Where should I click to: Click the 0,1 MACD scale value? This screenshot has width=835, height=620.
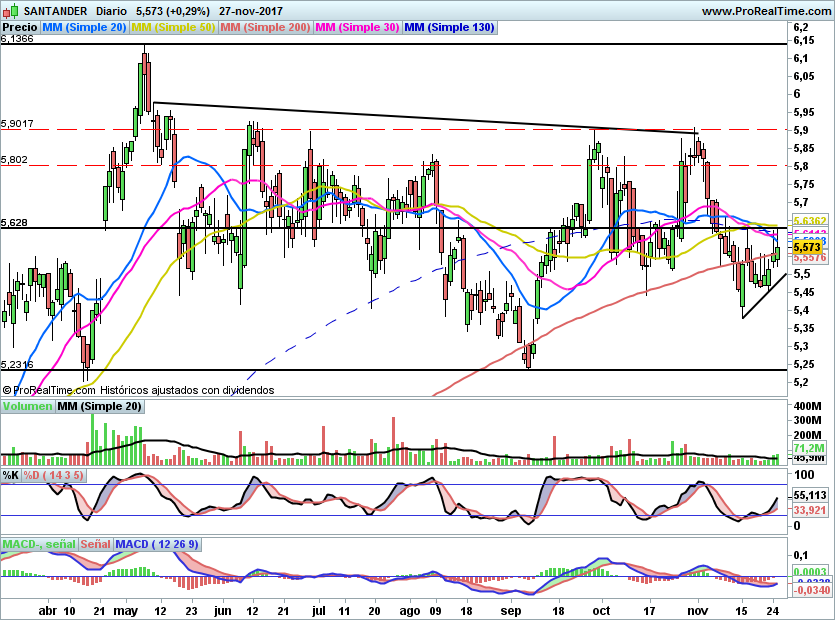(x=800, y=556)
